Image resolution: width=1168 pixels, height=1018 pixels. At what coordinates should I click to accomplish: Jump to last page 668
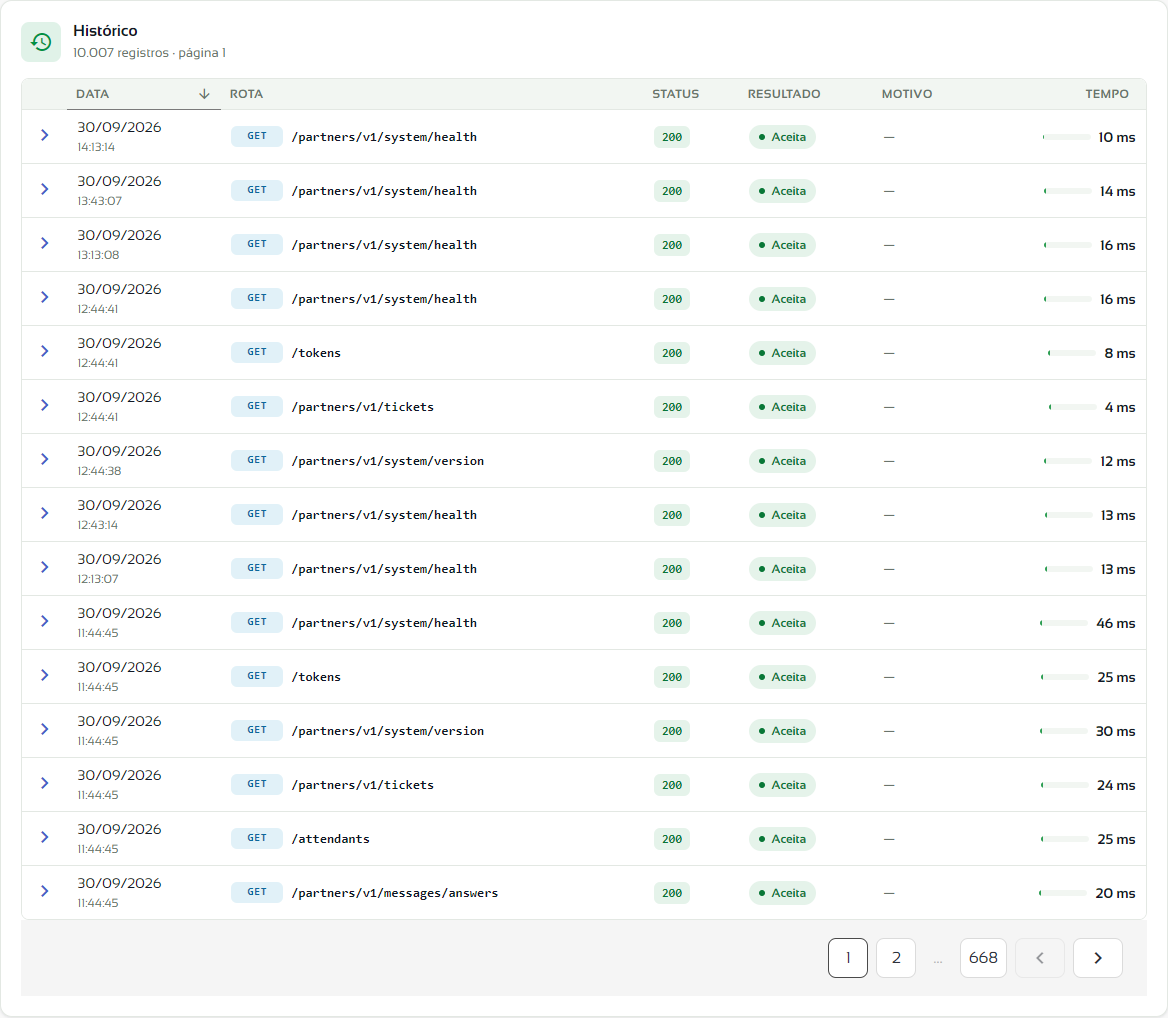pyautogui.click(x=983, y=958)
